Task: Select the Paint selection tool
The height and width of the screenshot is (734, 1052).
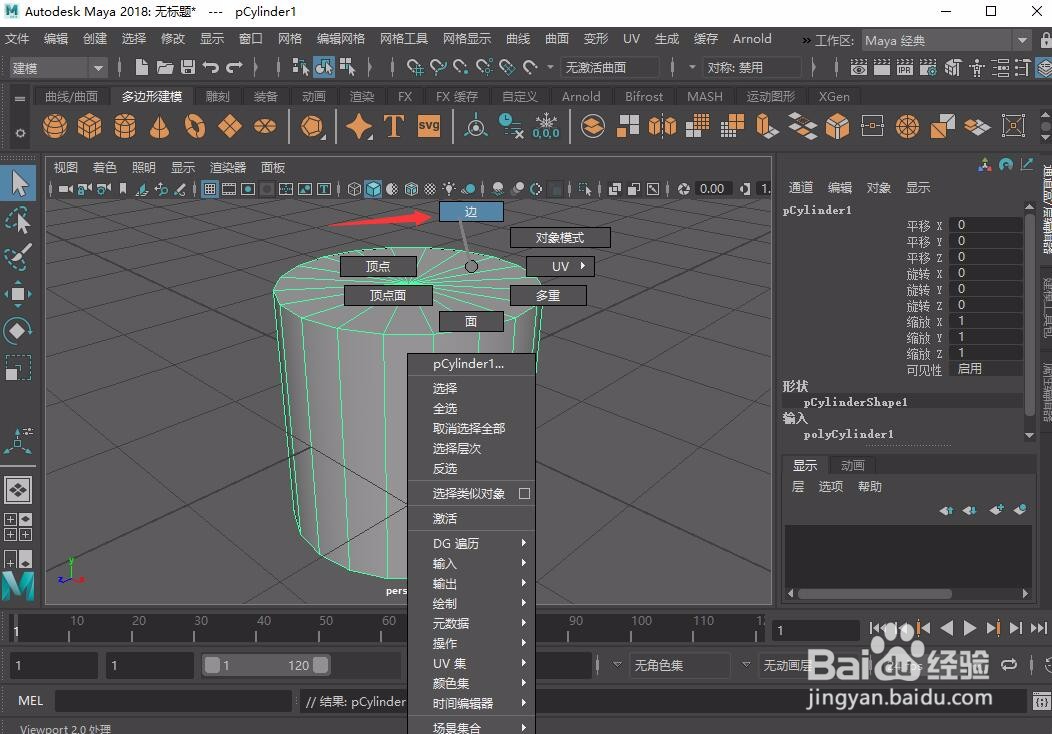Action: click(18, 257)
